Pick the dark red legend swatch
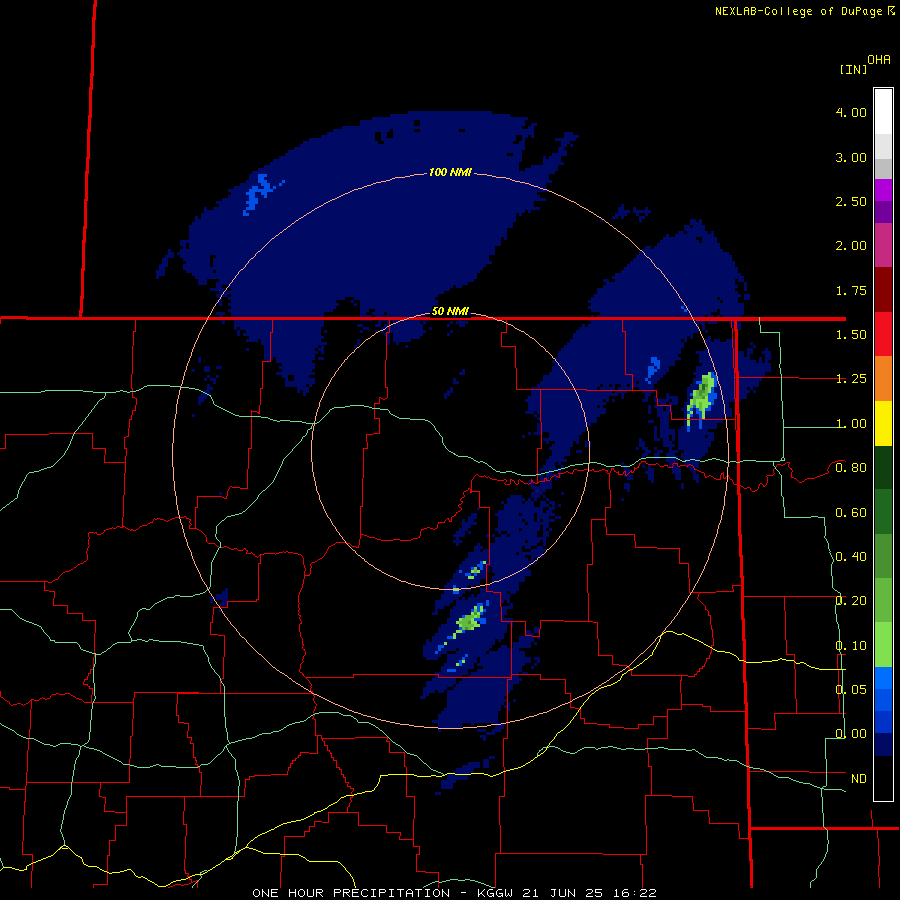Image resolution: width=900 pixels, height=900 pixels. [x=883, y=290]
